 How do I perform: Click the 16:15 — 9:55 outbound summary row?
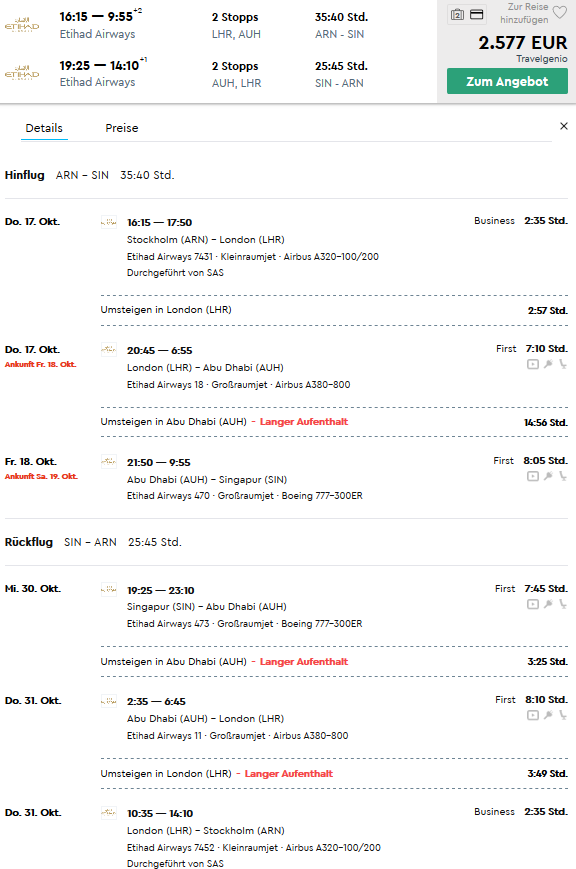point(218,25)
